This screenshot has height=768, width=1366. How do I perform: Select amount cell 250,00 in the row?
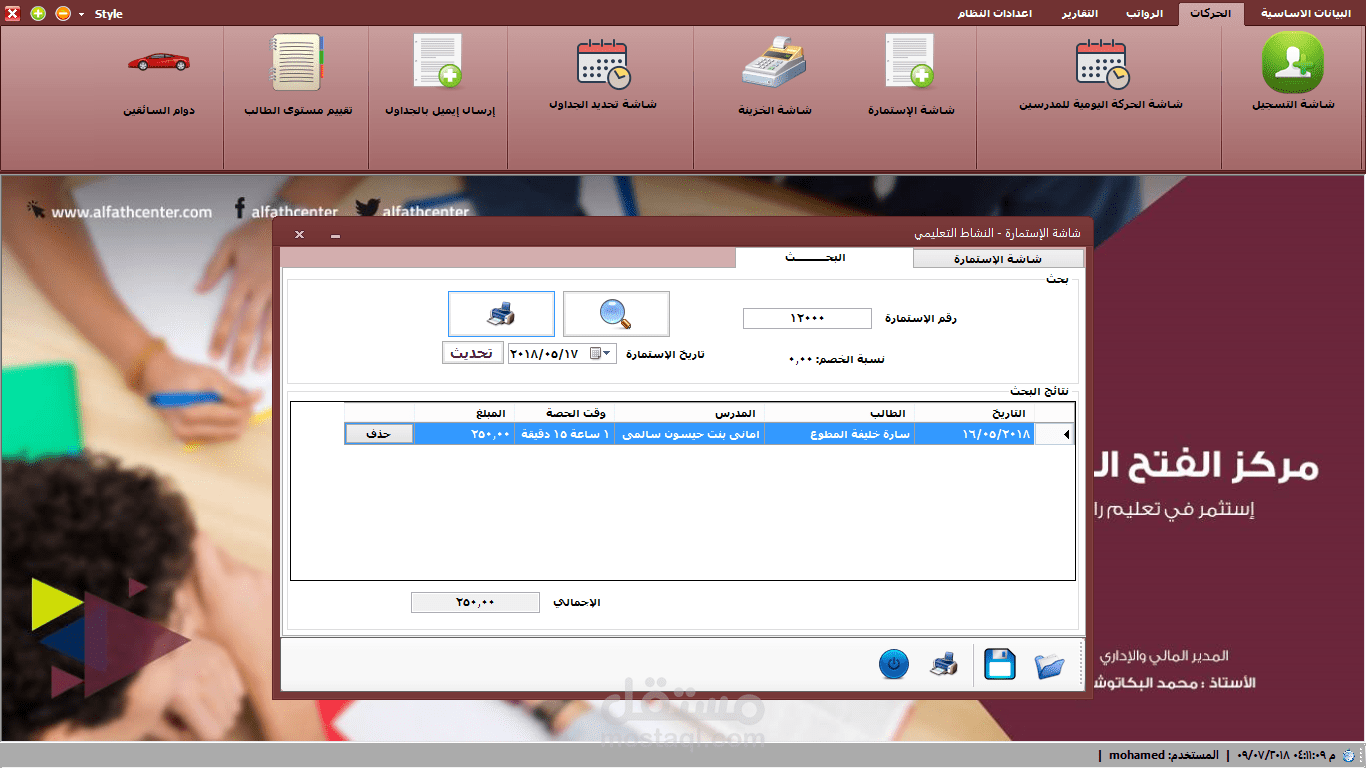[465, 434]
